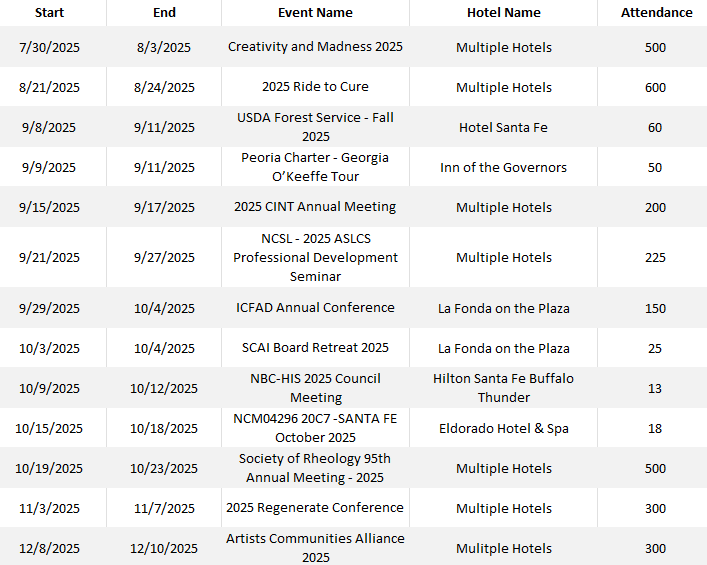Click the Creativity and Madness 2025 cell

click(x=315, y=46)
